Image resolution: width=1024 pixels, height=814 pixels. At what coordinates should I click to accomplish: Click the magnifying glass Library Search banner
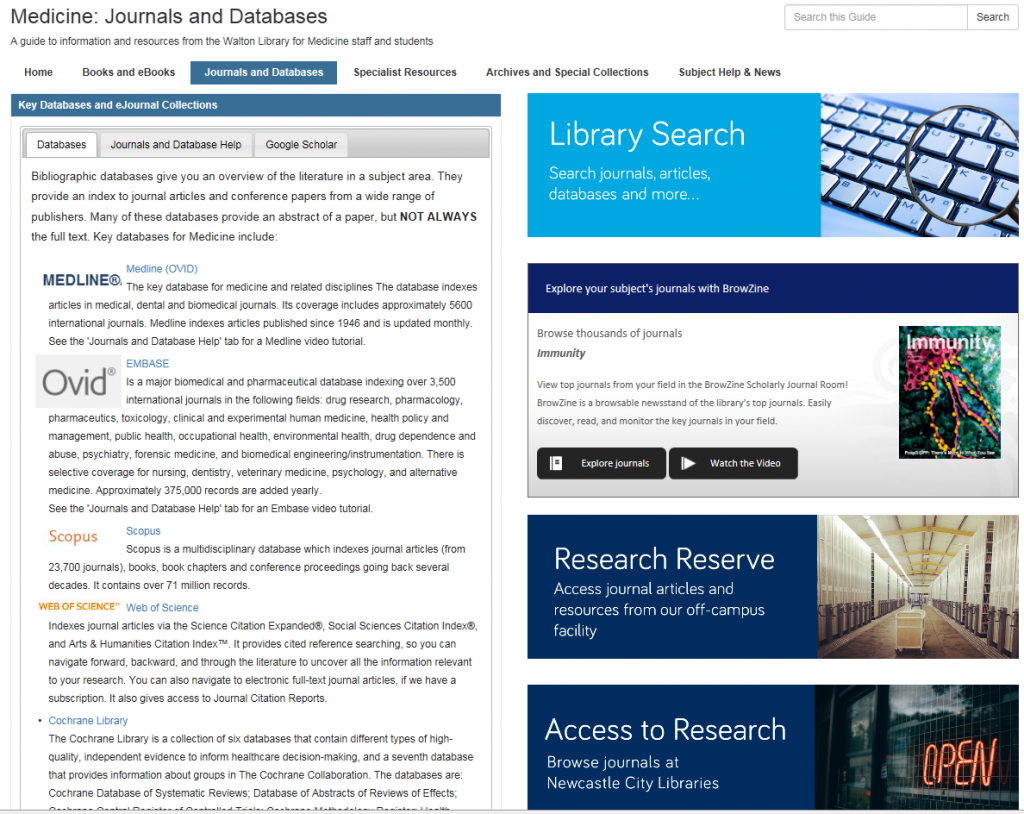coord(770,166)
